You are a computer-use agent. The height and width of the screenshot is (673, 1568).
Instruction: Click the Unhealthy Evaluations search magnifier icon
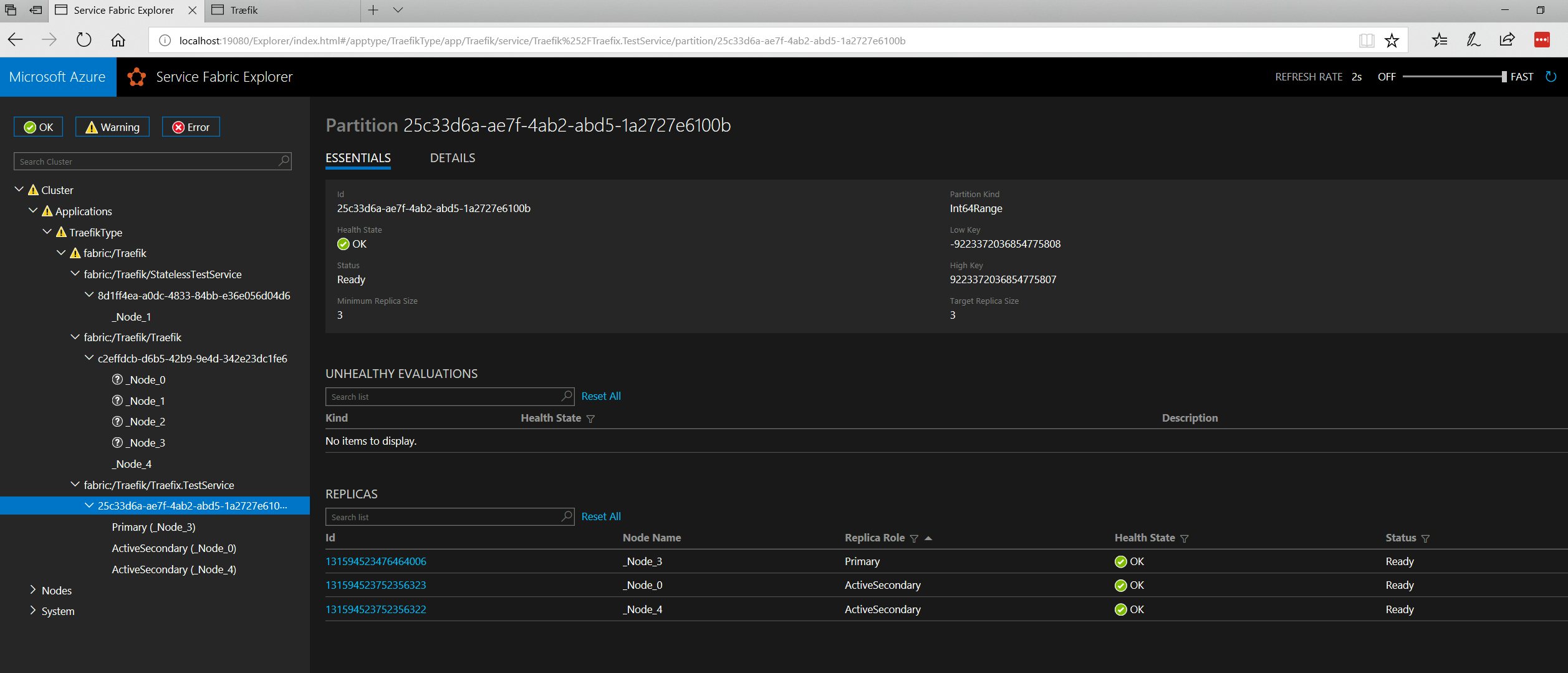566,396
